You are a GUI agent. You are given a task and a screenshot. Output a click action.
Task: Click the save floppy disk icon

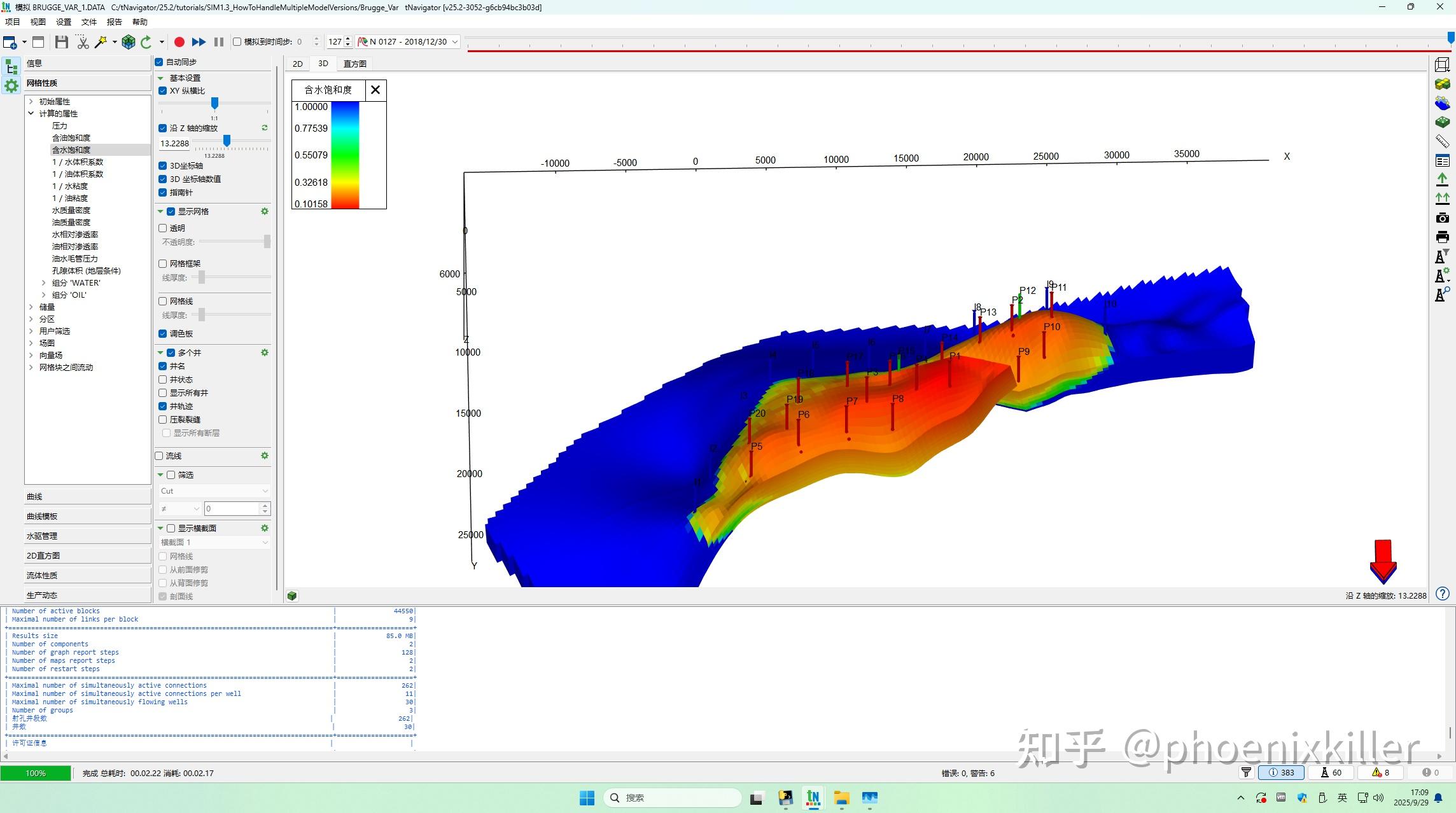point(62,42)
